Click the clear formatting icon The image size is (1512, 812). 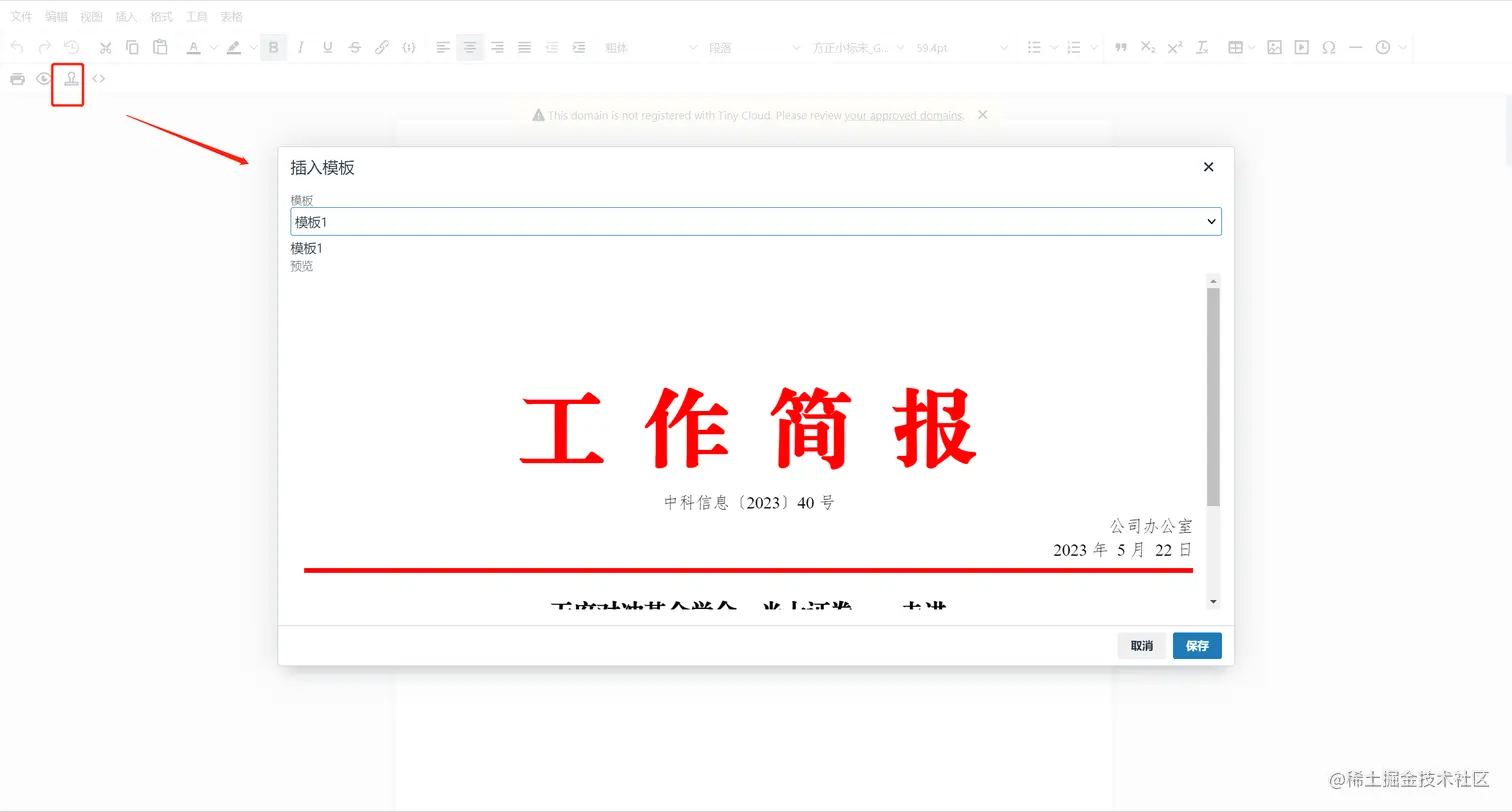tap(1203, 47)
